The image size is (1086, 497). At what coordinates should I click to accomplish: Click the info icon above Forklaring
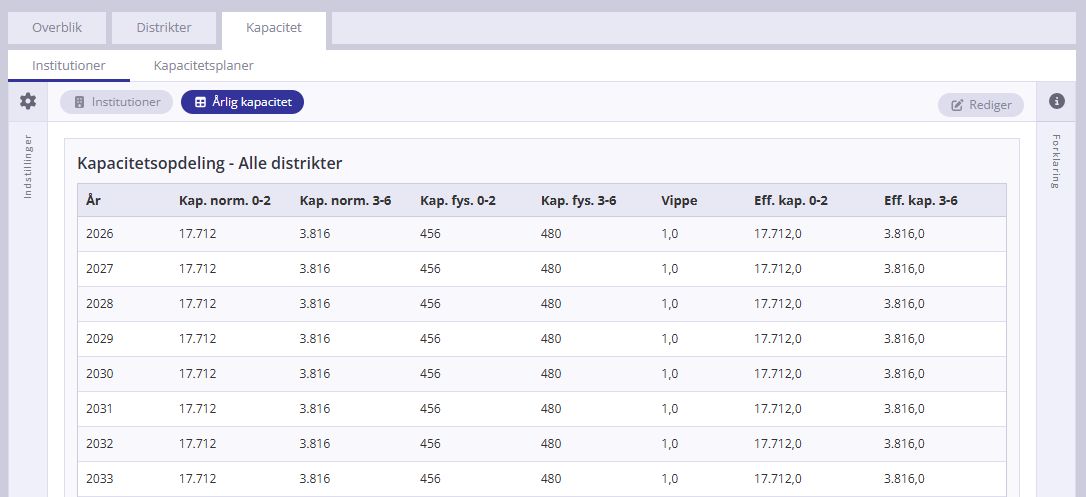(1056, 101)
